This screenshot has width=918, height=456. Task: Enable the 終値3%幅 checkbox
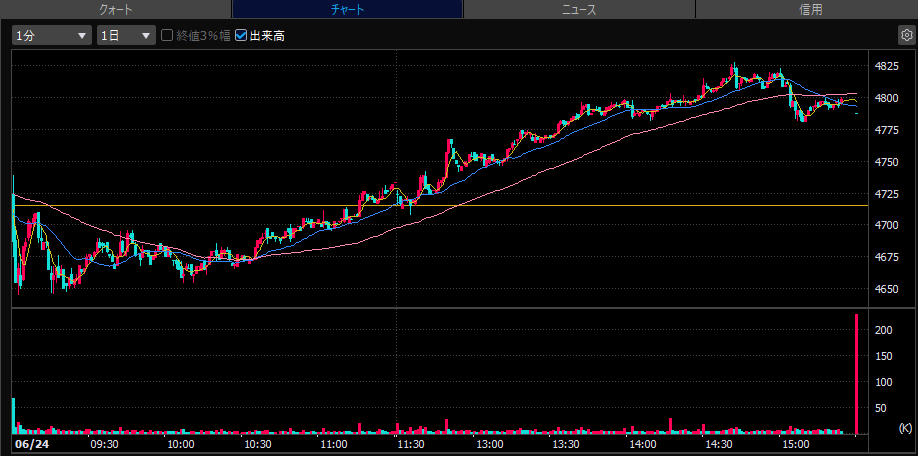pos(167,36)
